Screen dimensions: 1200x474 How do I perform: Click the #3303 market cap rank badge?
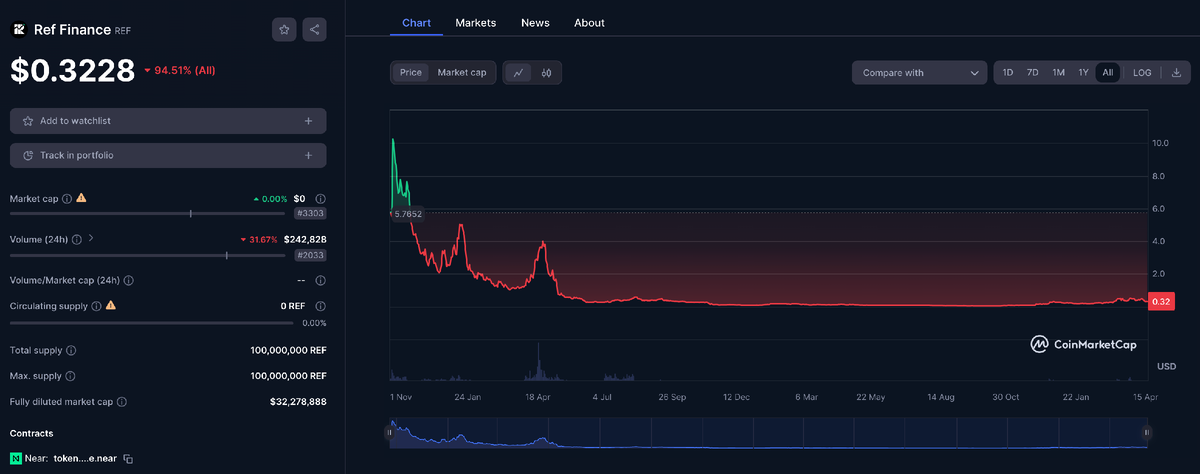click(310, 213)
